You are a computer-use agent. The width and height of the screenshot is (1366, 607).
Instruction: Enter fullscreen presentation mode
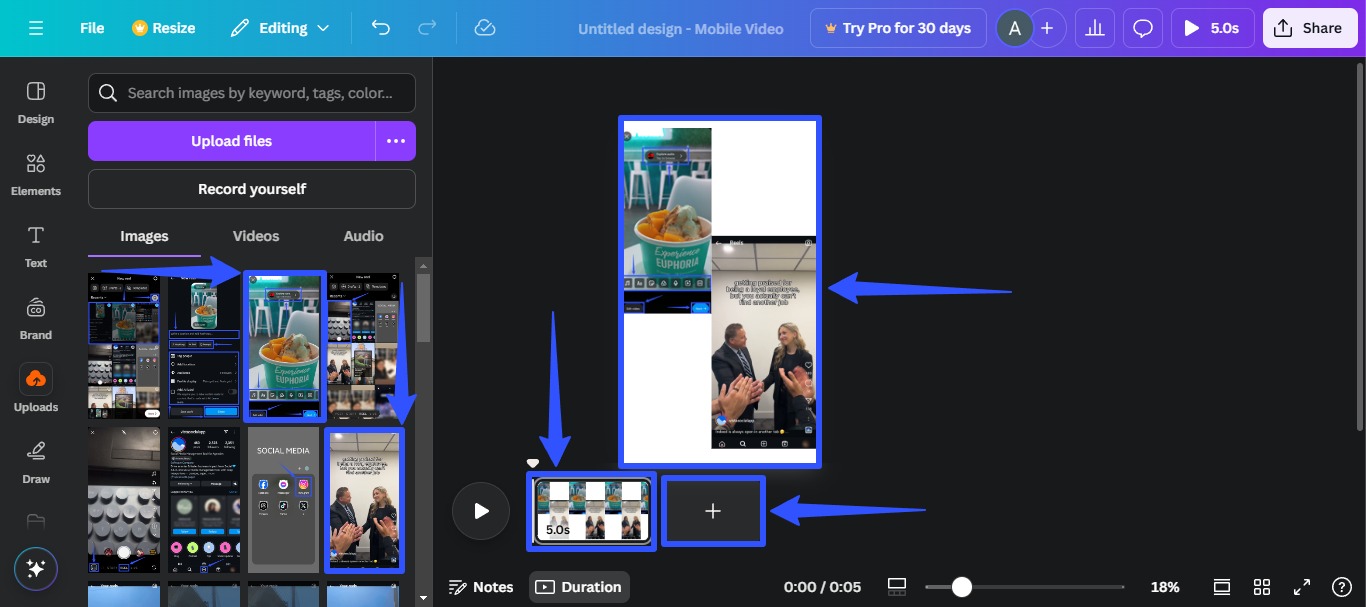pos(1302,587)
